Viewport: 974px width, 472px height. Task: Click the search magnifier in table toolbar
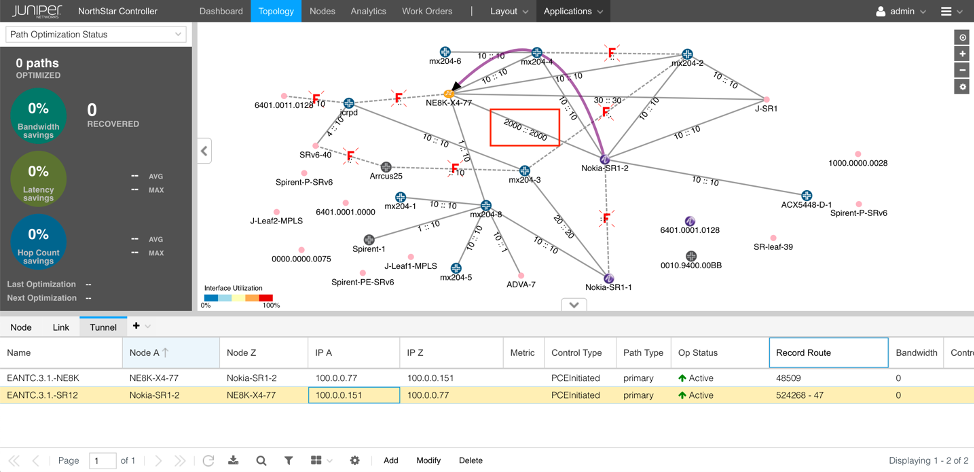260,461
